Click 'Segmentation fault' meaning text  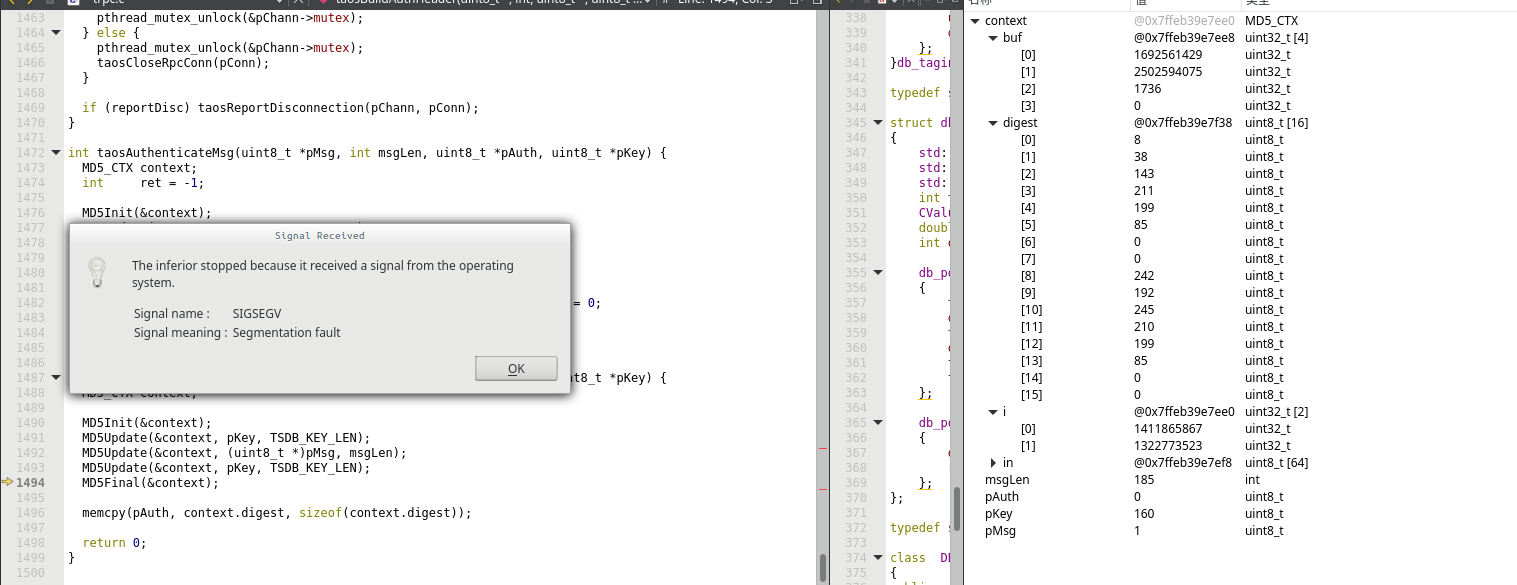[287, 333]
